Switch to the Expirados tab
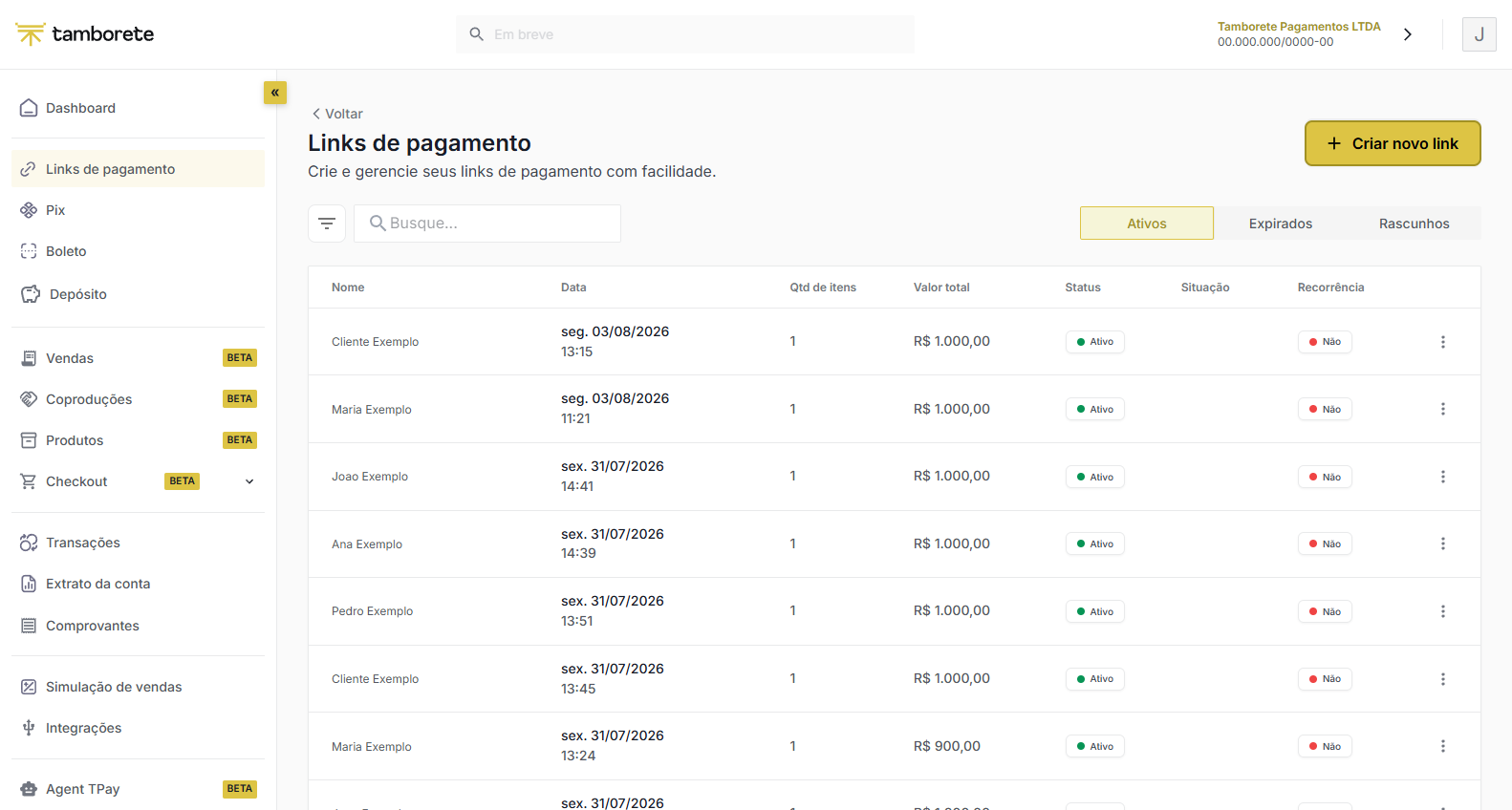 click(x=1281, y=224)
